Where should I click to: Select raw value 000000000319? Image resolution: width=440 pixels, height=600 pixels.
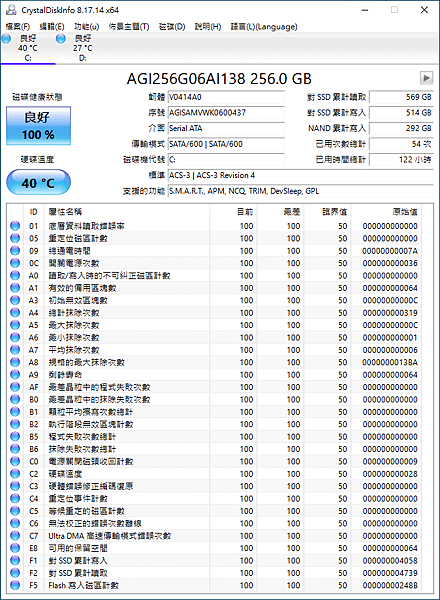click(390, 313)
